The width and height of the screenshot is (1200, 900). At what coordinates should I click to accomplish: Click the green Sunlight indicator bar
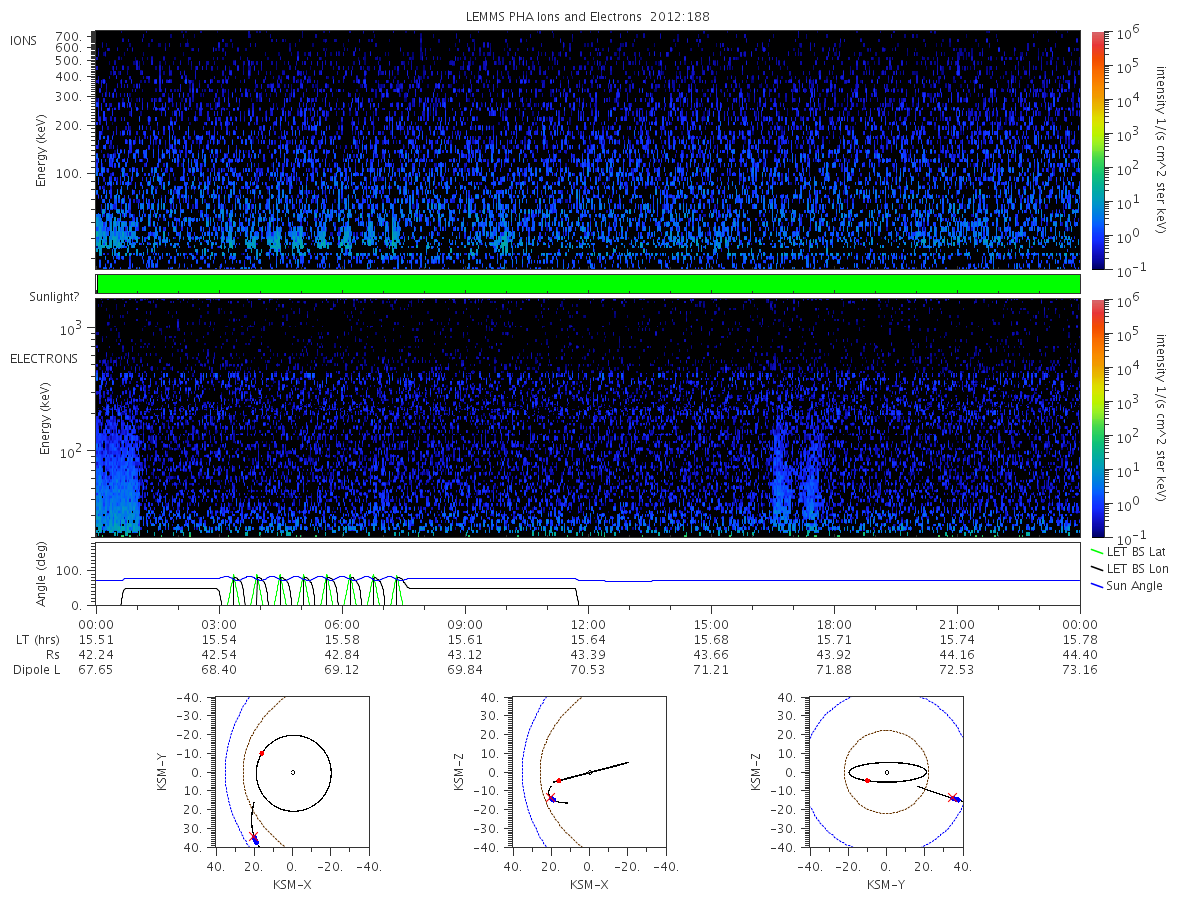pos(588,284)
